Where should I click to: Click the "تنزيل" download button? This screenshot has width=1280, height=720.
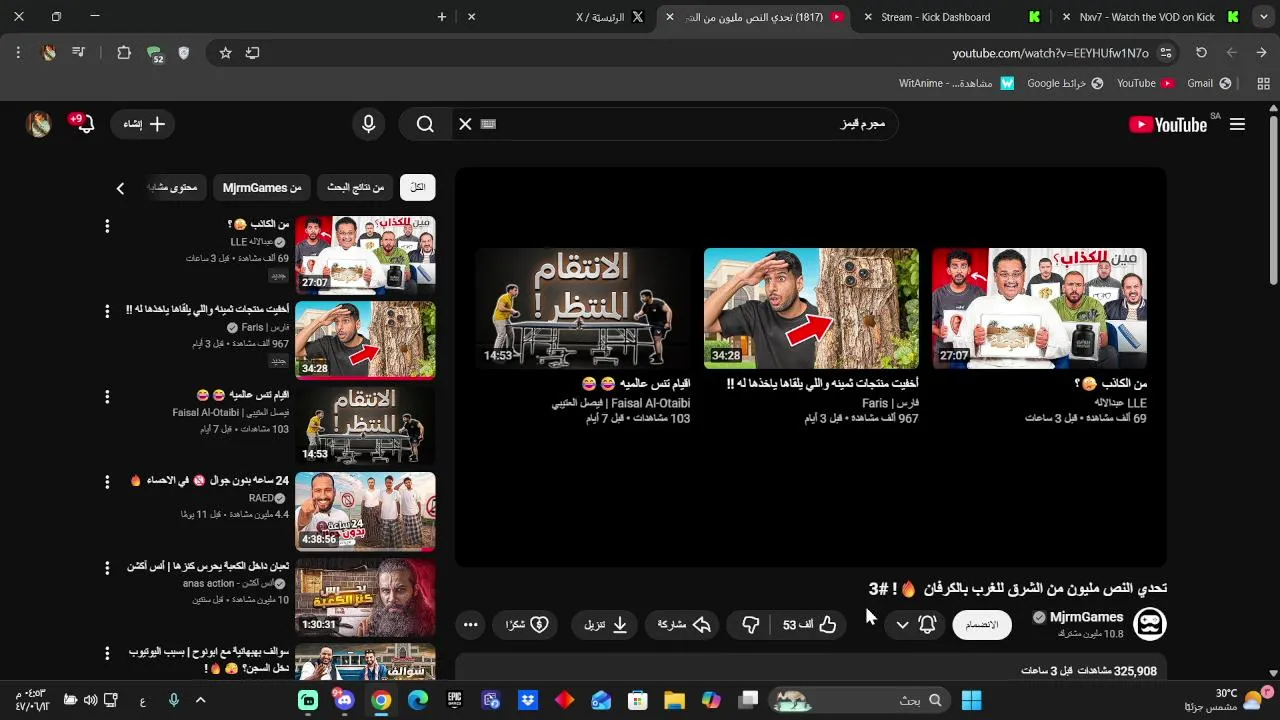point(606,625)
